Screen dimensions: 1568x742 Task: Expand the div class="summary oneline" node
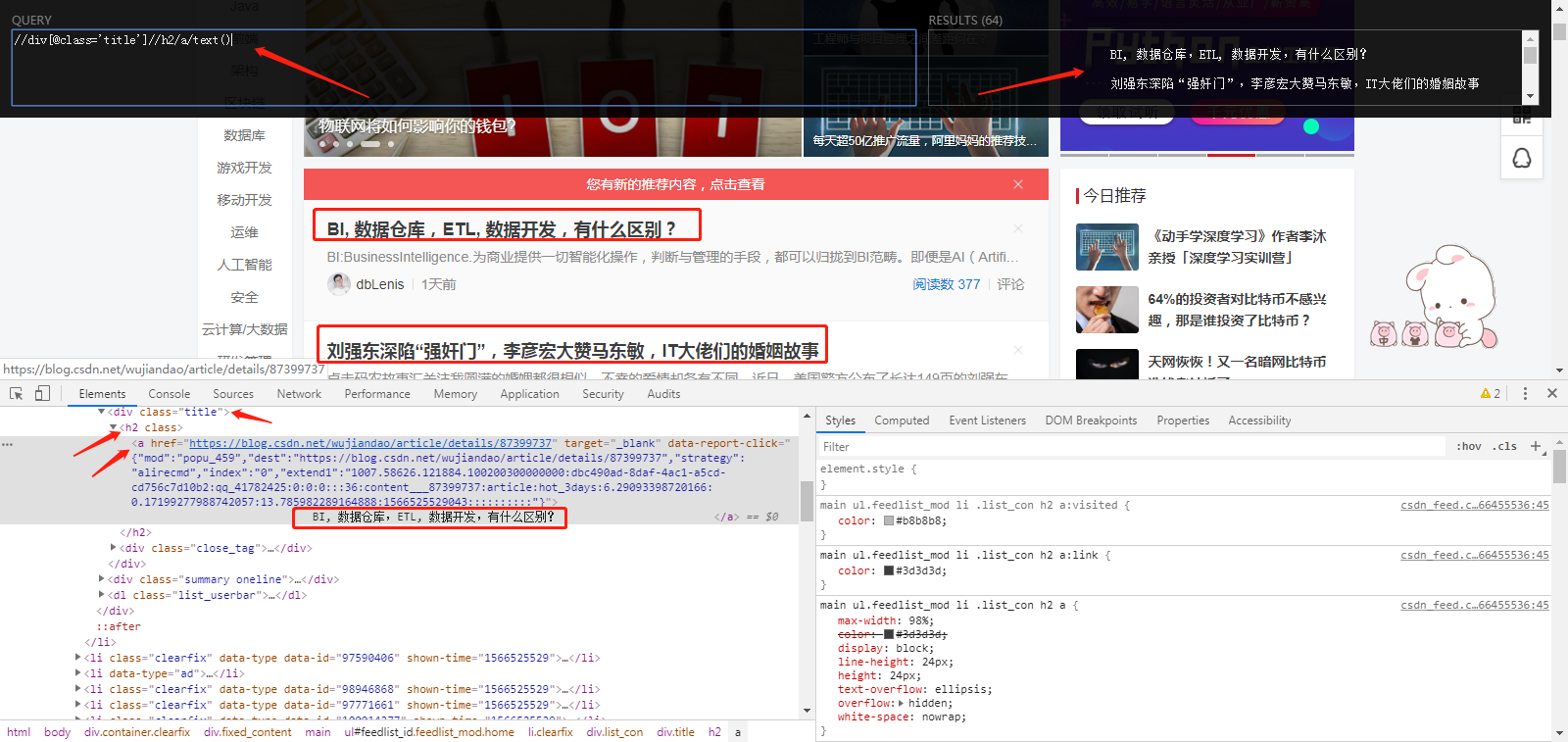(x=102, y=579)
